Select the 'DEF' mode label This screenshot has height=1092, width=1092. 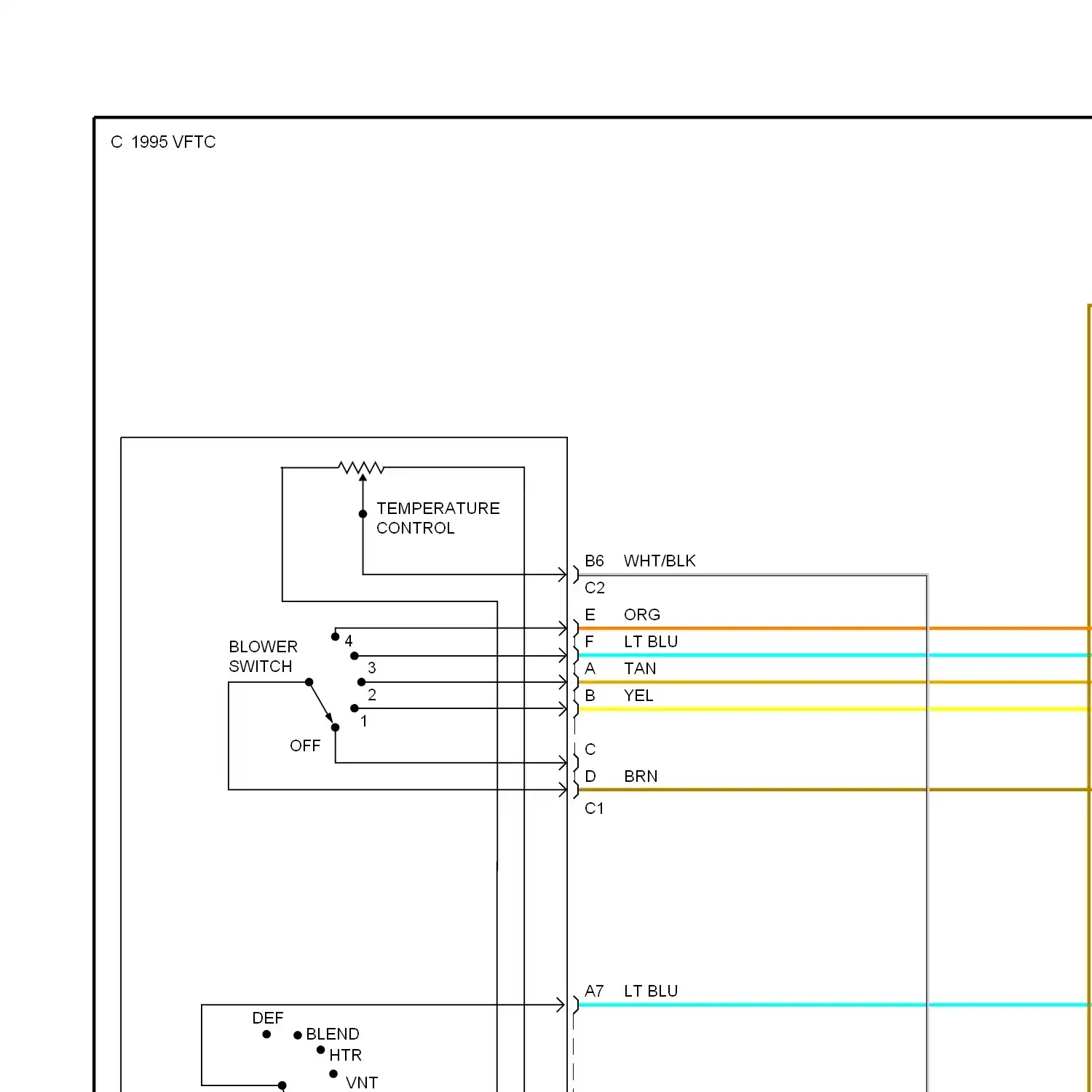click(x=267, y=1018)
